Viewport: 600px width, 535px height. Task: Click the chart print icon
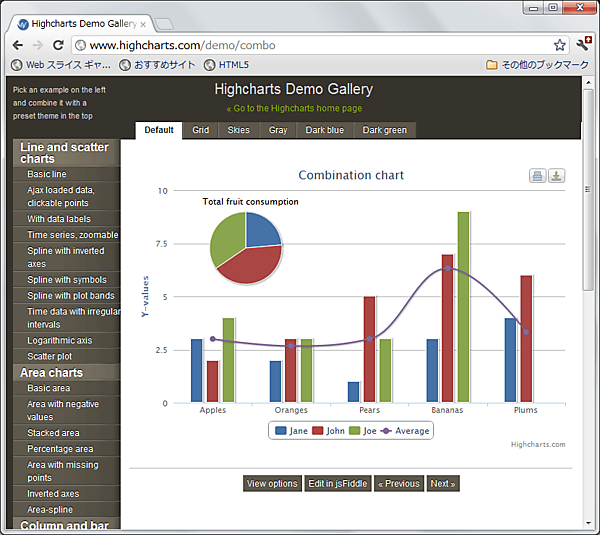pos(538,176)
